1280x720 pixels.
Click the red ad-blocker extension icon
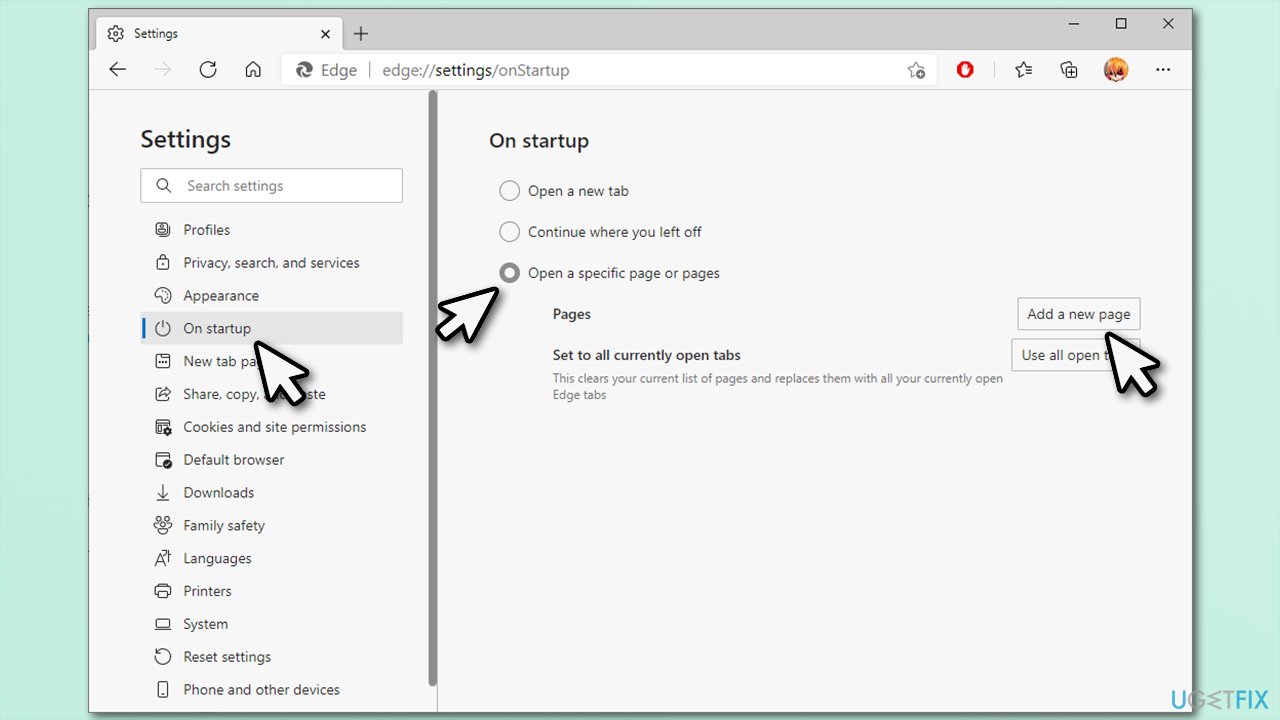click(x=964, y=69)
